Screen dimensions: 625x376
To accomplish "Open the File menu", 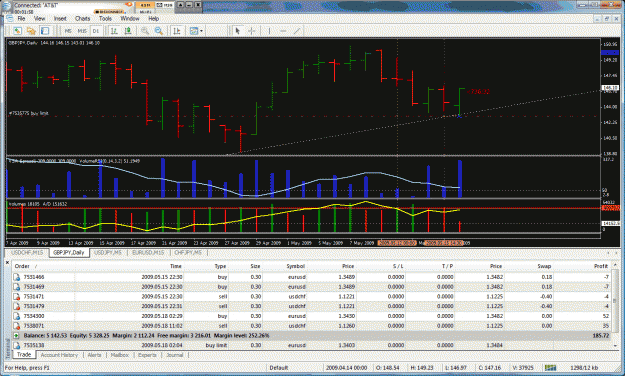I will (x=21, y=18).
